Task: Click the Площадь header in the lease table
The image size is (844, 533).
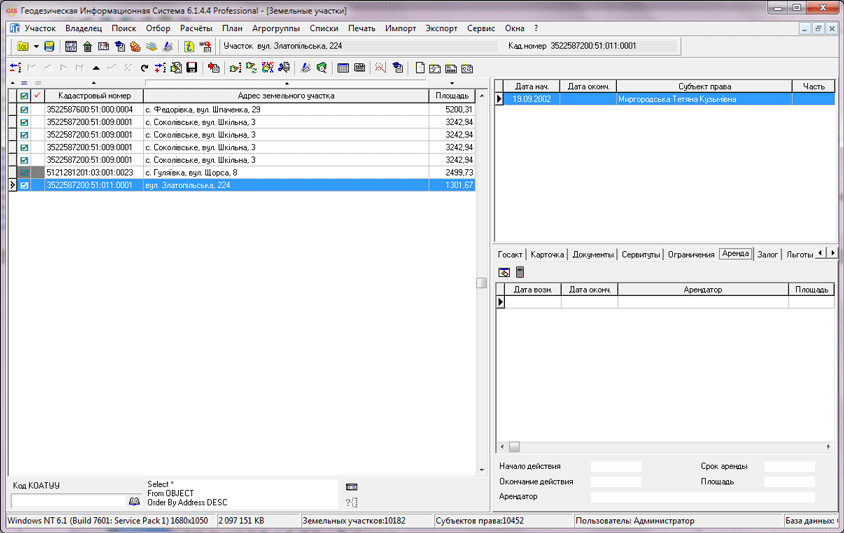Action: [812, 290]
